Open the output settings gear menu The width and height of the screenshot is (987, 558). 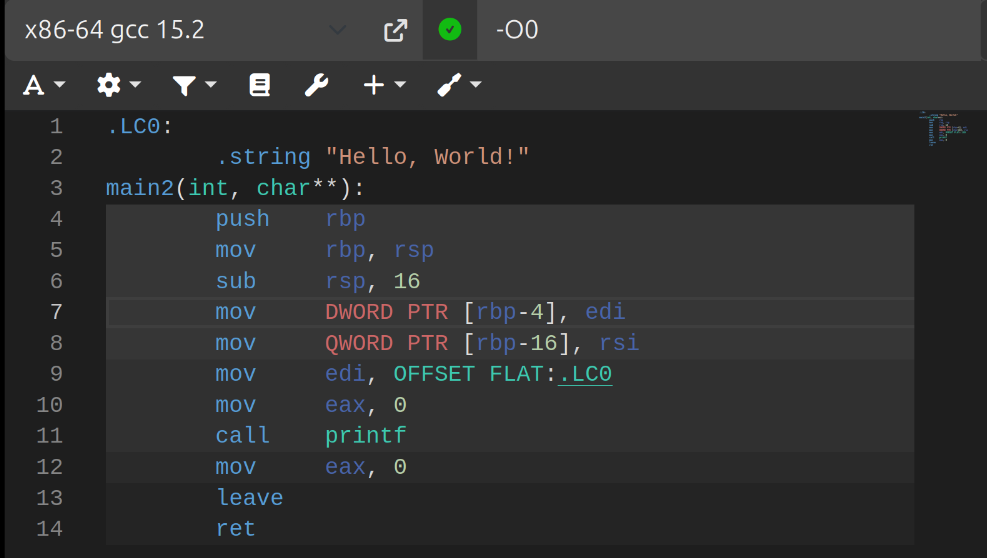pos(118,84)
